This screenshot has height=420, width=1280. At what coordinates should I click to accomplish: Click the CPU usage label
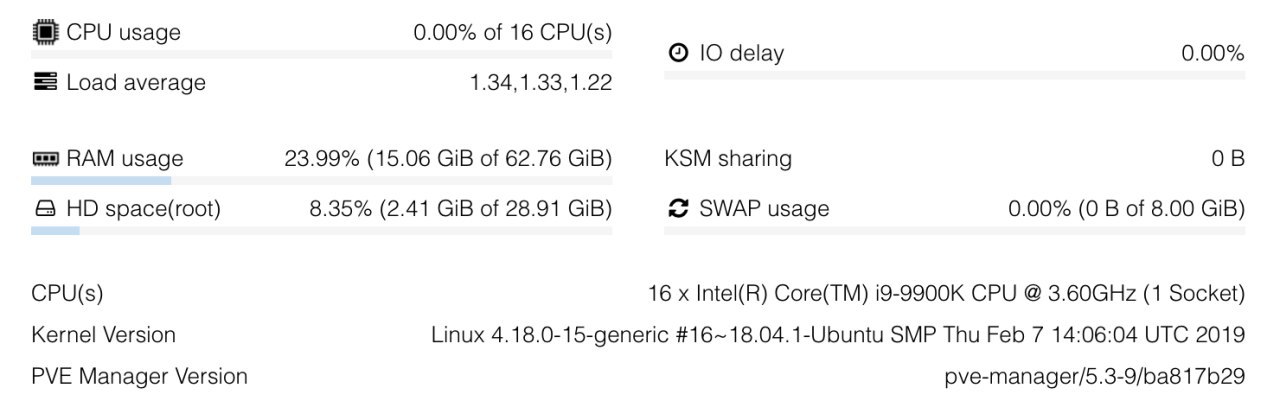point(123,32)
